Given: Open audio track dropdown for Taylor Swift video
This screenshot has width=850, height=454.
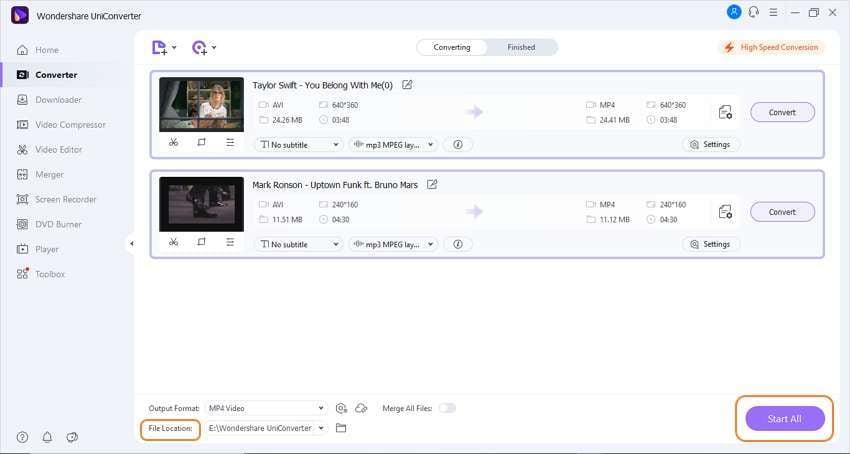Looking at the screenshot, I should [x=393, y=145].
